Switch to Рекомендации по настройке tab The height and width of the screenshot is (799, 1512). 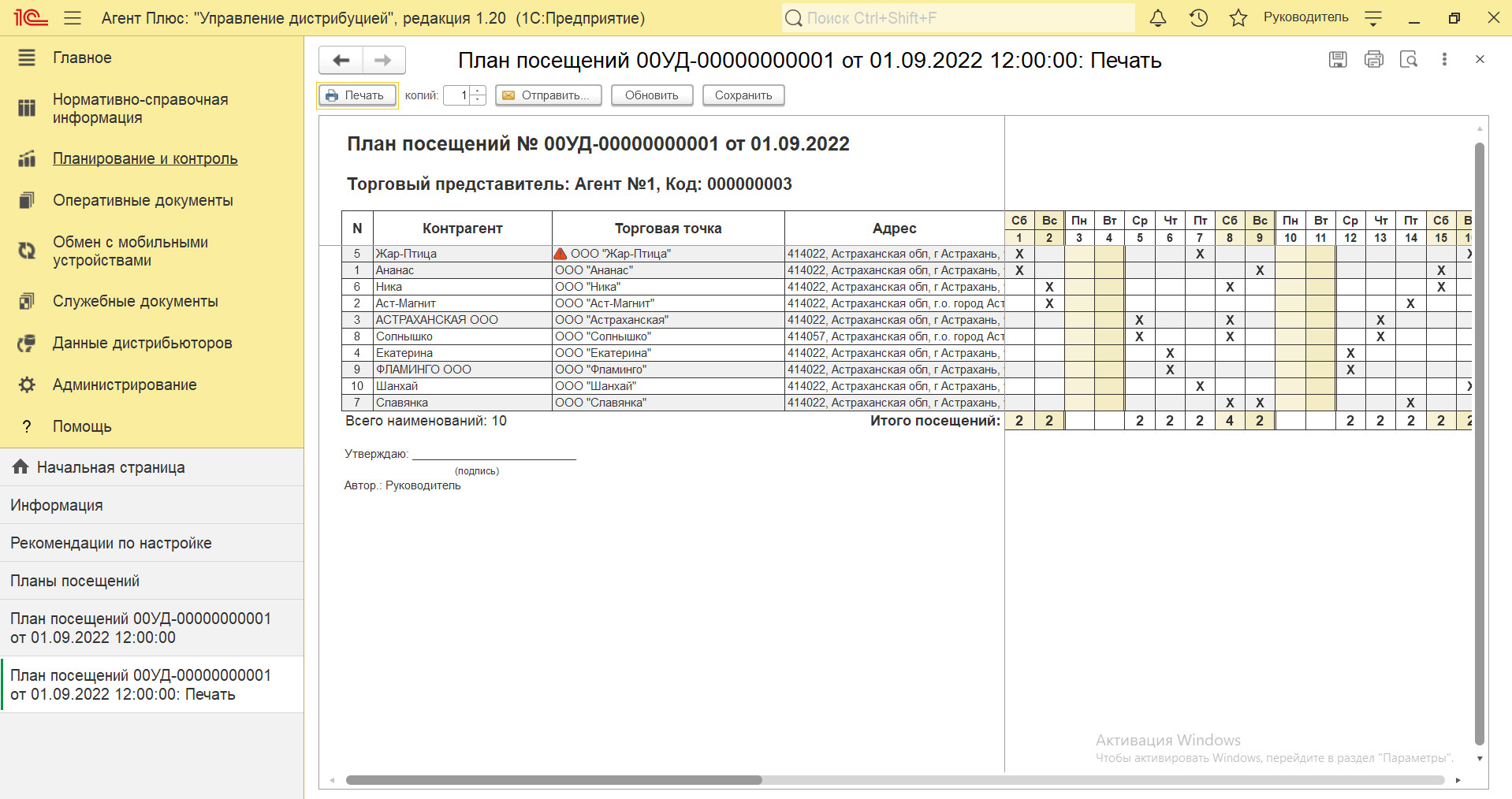(x=151, y=543)
